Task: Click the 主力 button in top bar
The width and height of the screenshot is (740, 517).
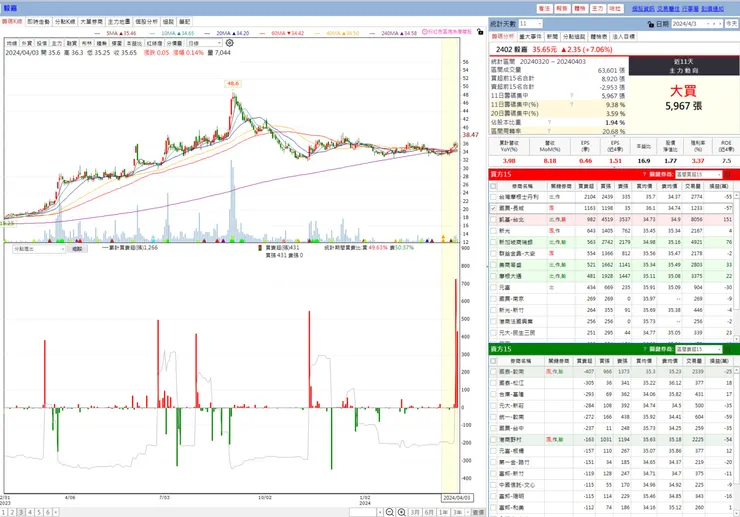Action: [x=597, y=8]
